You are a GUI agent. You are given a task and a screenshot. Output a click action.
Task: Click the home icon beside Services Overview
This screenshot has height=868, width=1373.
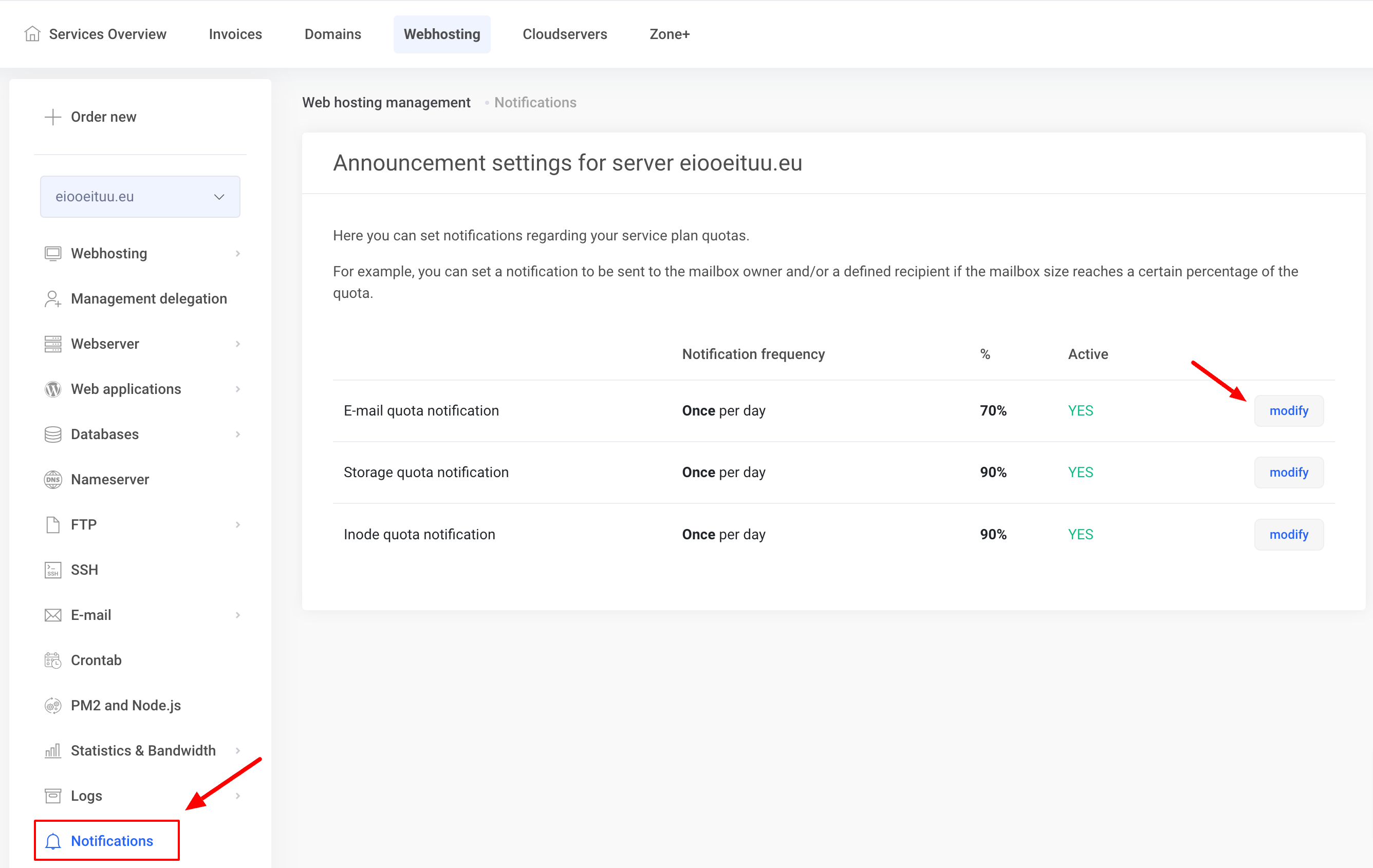point(32,34)
